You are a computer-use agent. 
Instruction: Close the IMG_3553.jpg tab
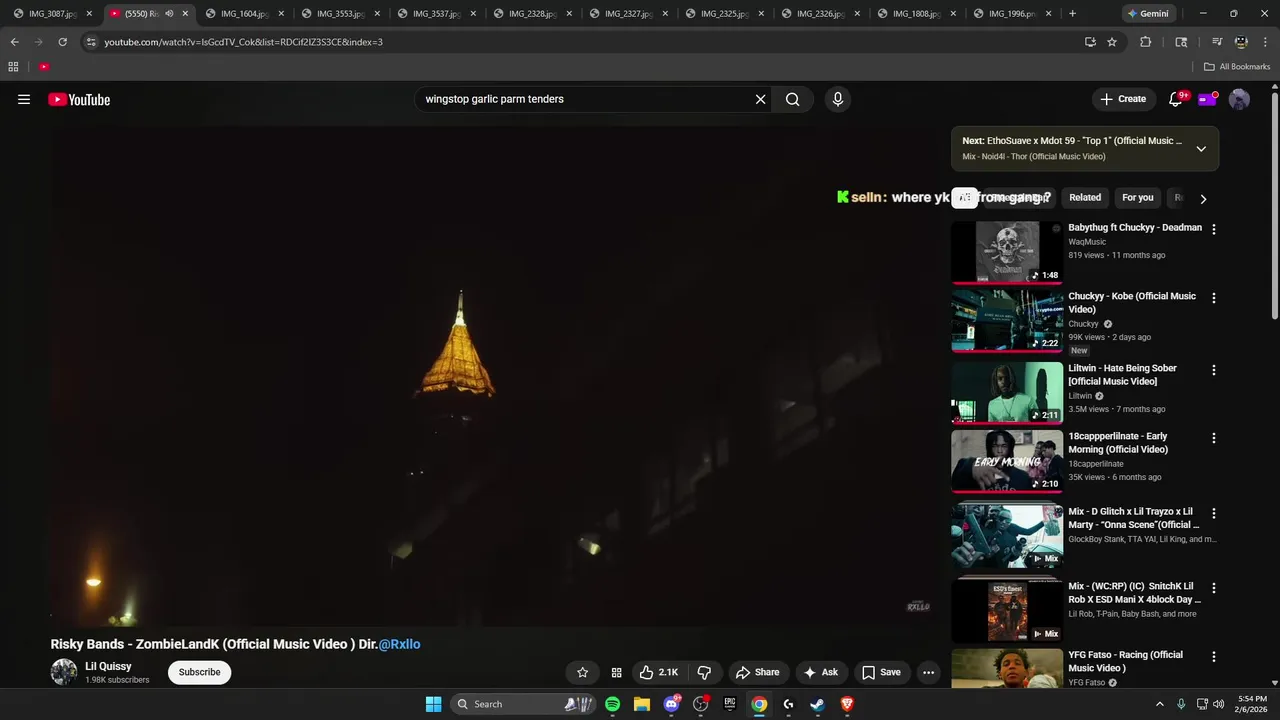(377, 14)
